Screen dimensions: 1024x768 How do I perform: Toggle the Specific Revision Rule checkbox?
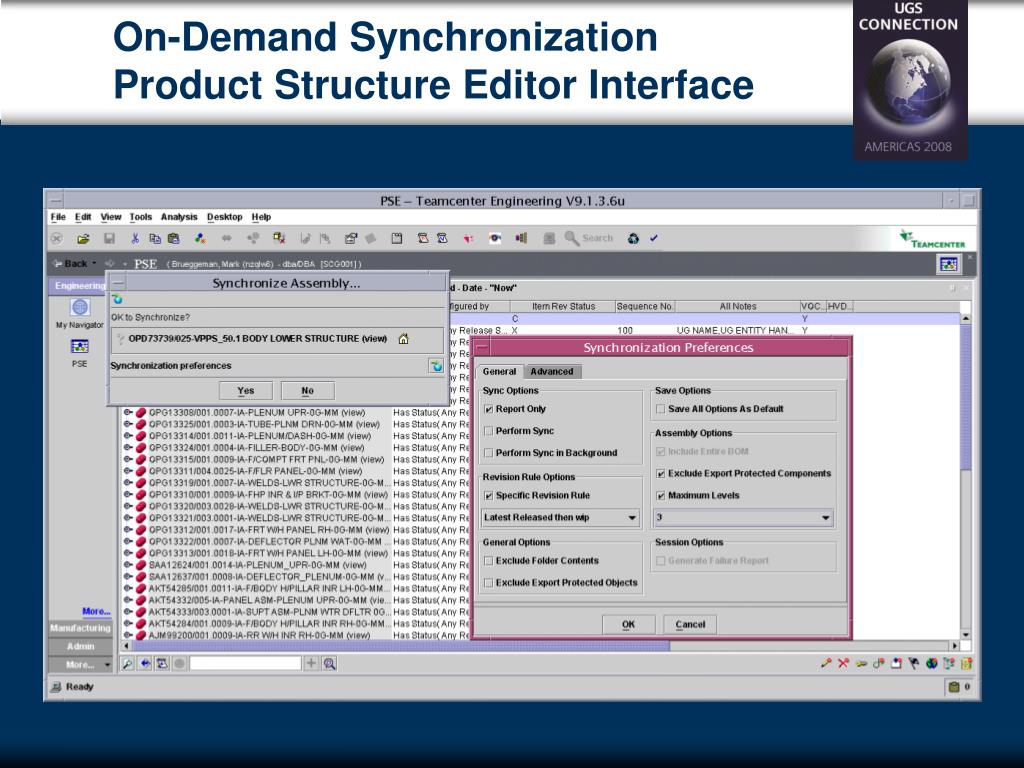coord(488,496)
